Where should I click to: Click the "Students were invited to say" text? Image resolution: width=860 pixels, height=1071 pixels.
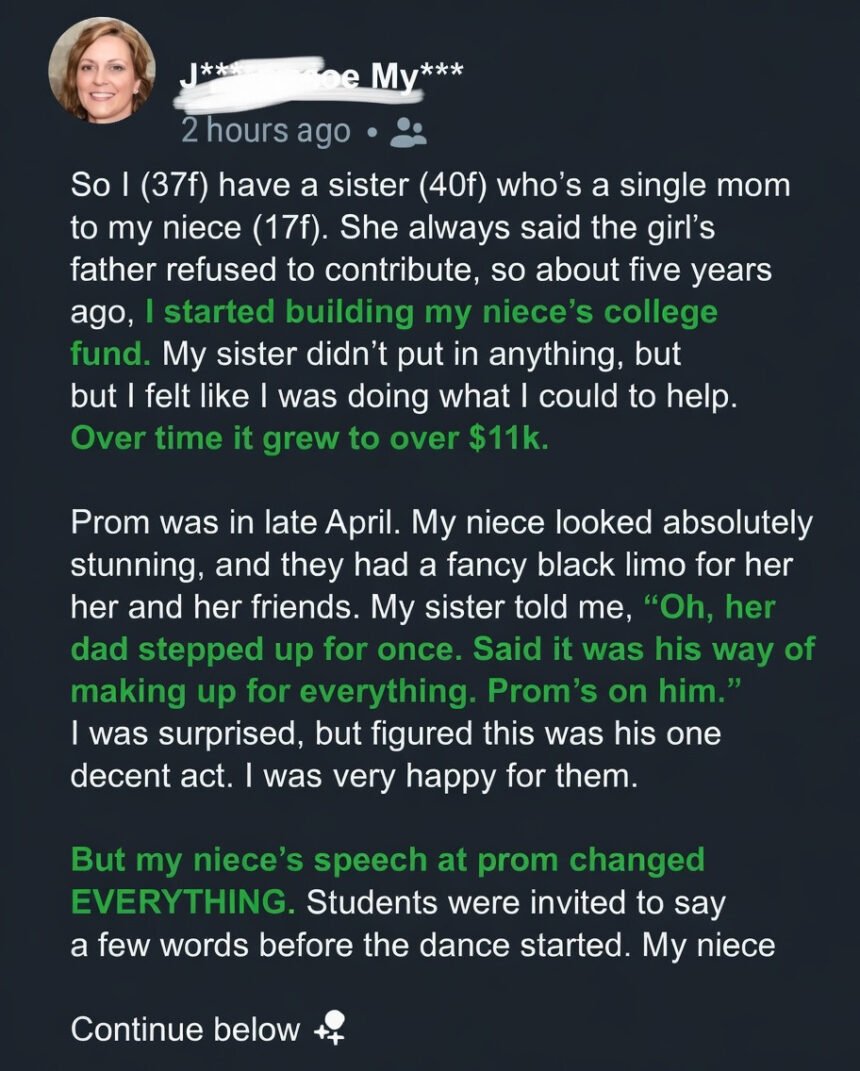click(515, 901)
